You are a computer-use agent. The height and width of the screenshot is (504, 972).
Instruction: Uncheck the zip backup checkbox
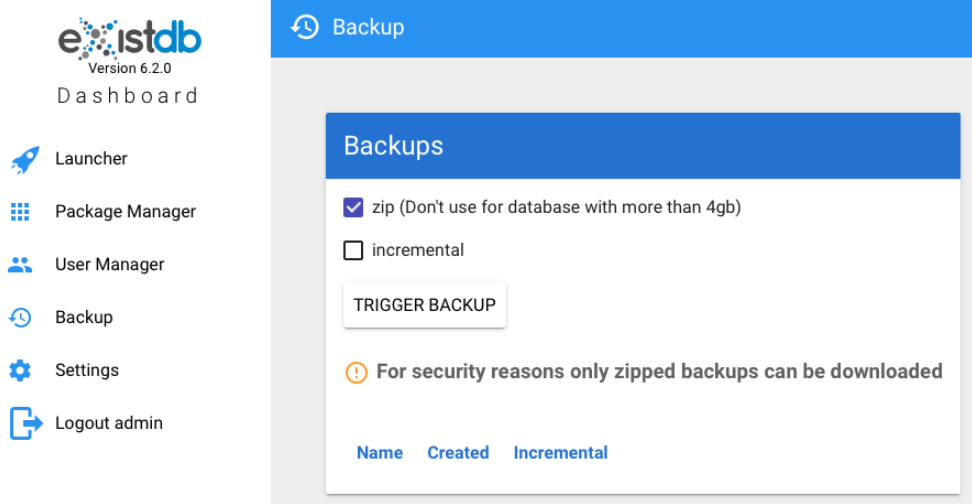click(353, 208)
